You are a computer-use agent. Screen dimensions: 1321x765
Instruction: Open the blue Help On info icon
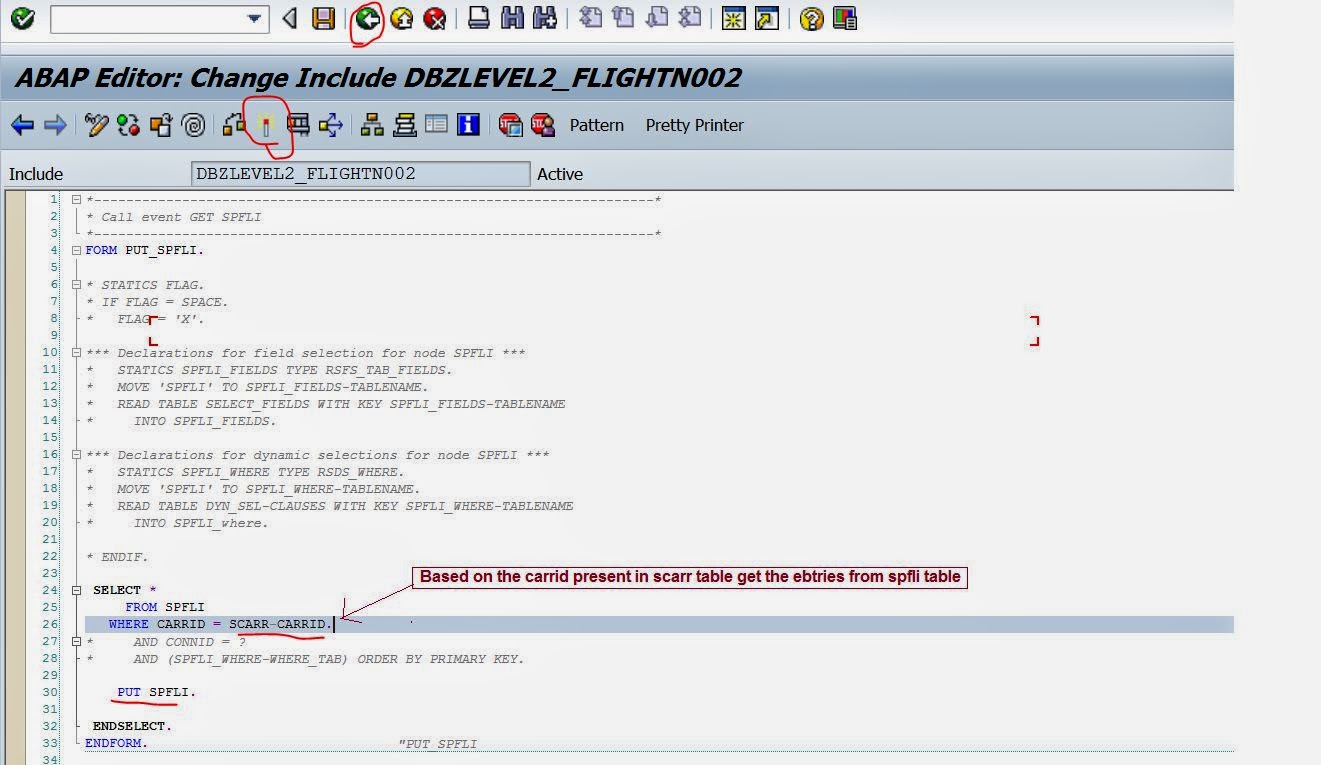[x=468, y=125]
